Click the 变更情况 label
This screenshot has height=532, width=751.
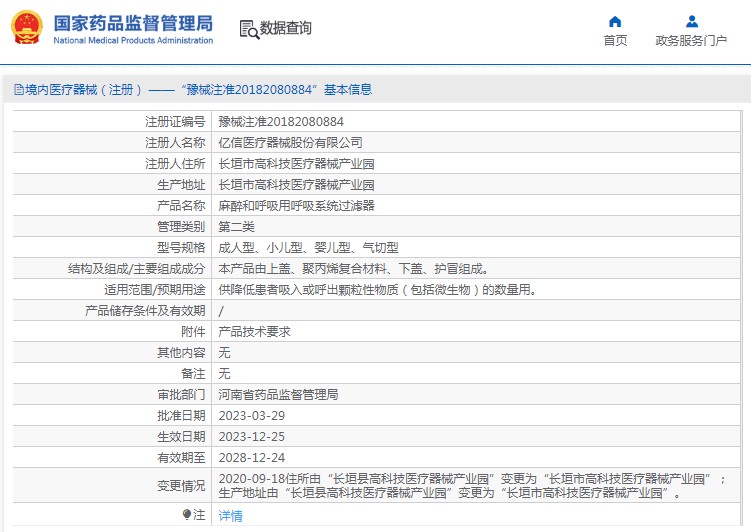click(181, 486)
